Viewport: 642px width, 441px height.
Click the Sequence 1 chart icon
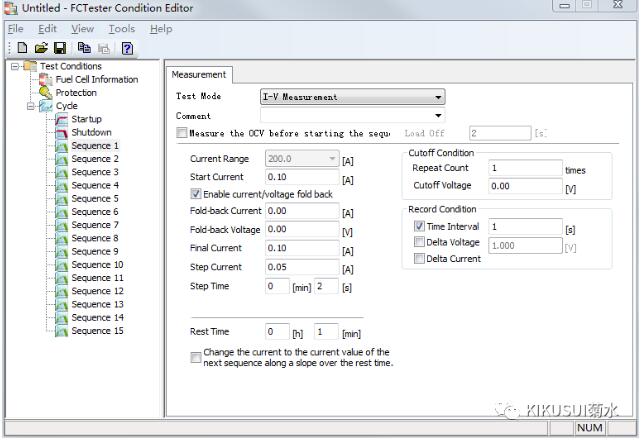pyautogui.click(x=61, y=146)
